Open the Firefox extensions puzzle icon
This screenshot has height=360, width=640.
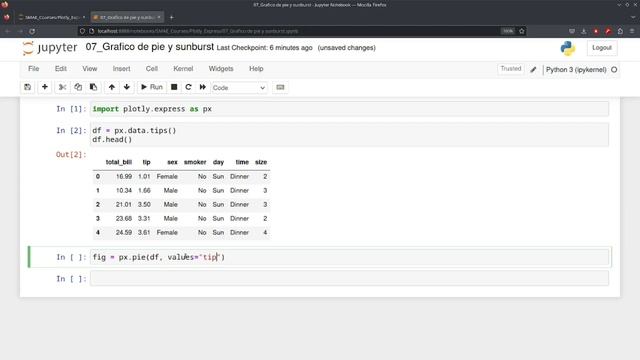pos(620,31)
